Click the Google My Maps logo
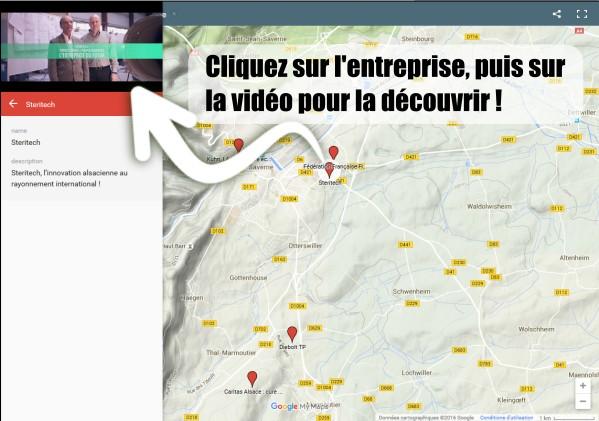Viewport: 599px width, 421px height. [299, 406]
